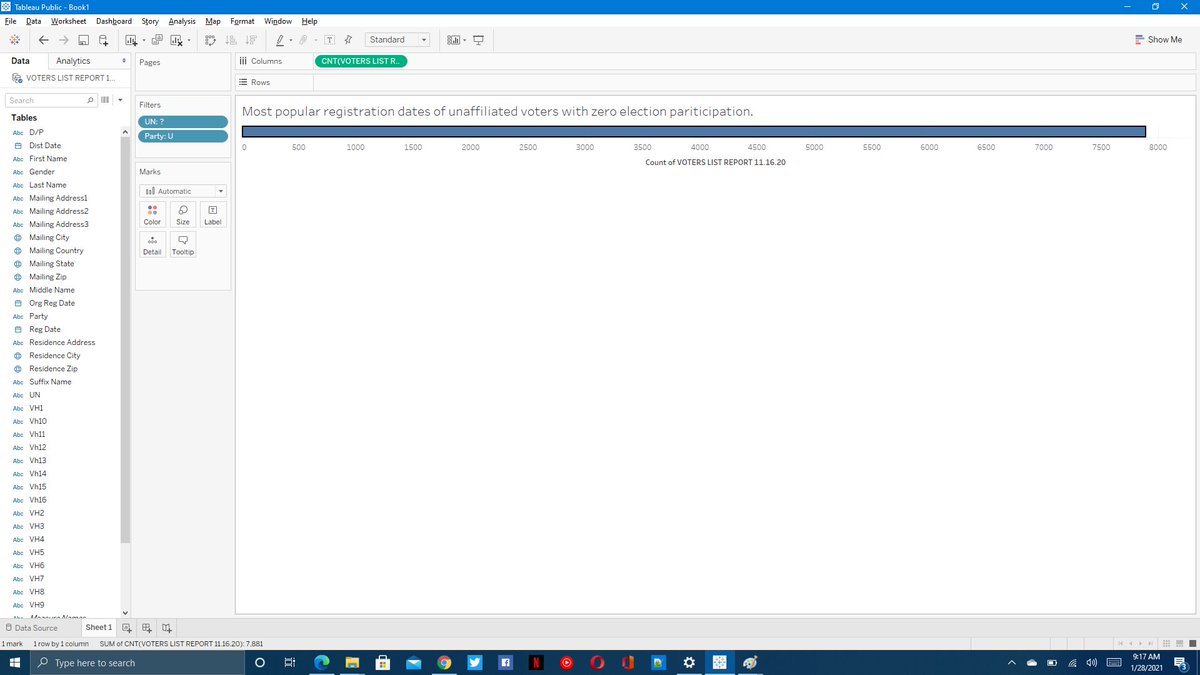This screenshot has width=1200, height=675.
Task: Open the Automatic mark type dropdown
Action: [183, 191]
